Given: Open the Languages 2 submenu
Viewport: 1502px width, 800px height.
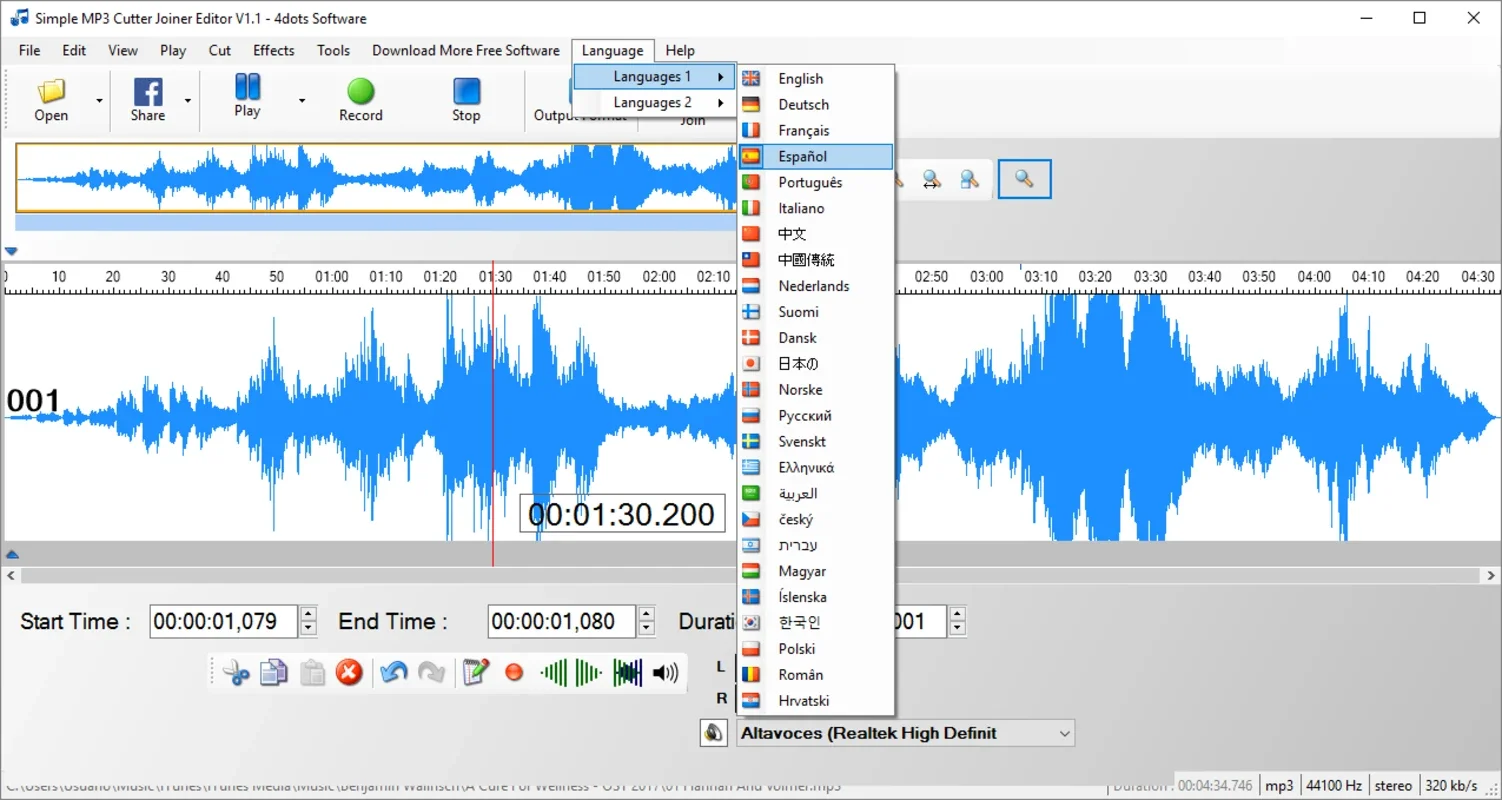Looking at the screenshot, I should [x=655, y=103].
